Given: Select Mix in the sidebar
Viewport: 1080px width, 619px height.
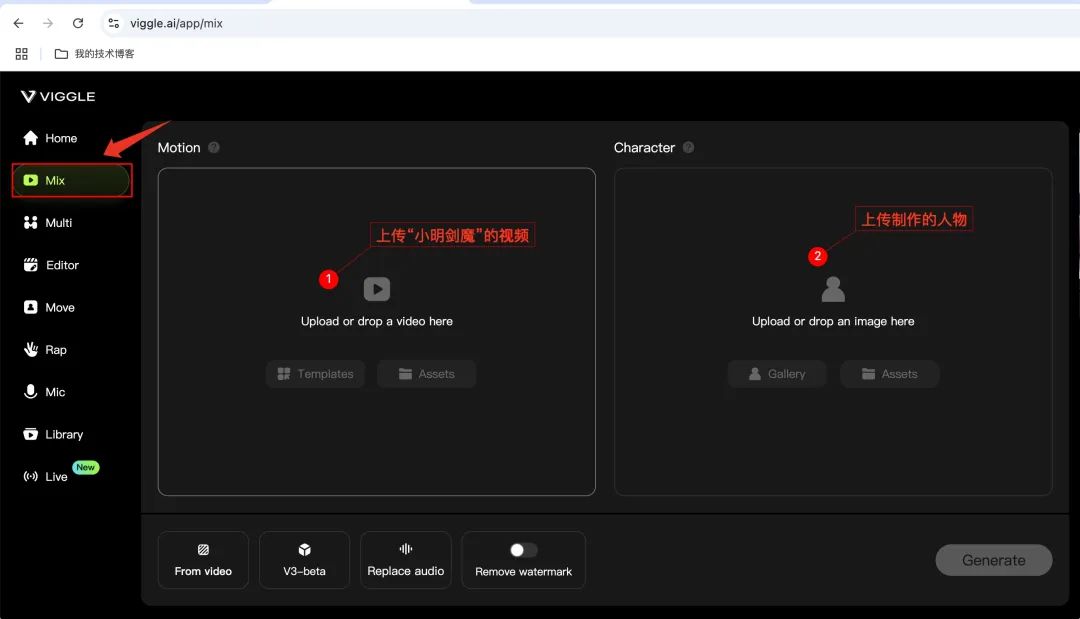Looking at the screenshot, I should (72, 180).
